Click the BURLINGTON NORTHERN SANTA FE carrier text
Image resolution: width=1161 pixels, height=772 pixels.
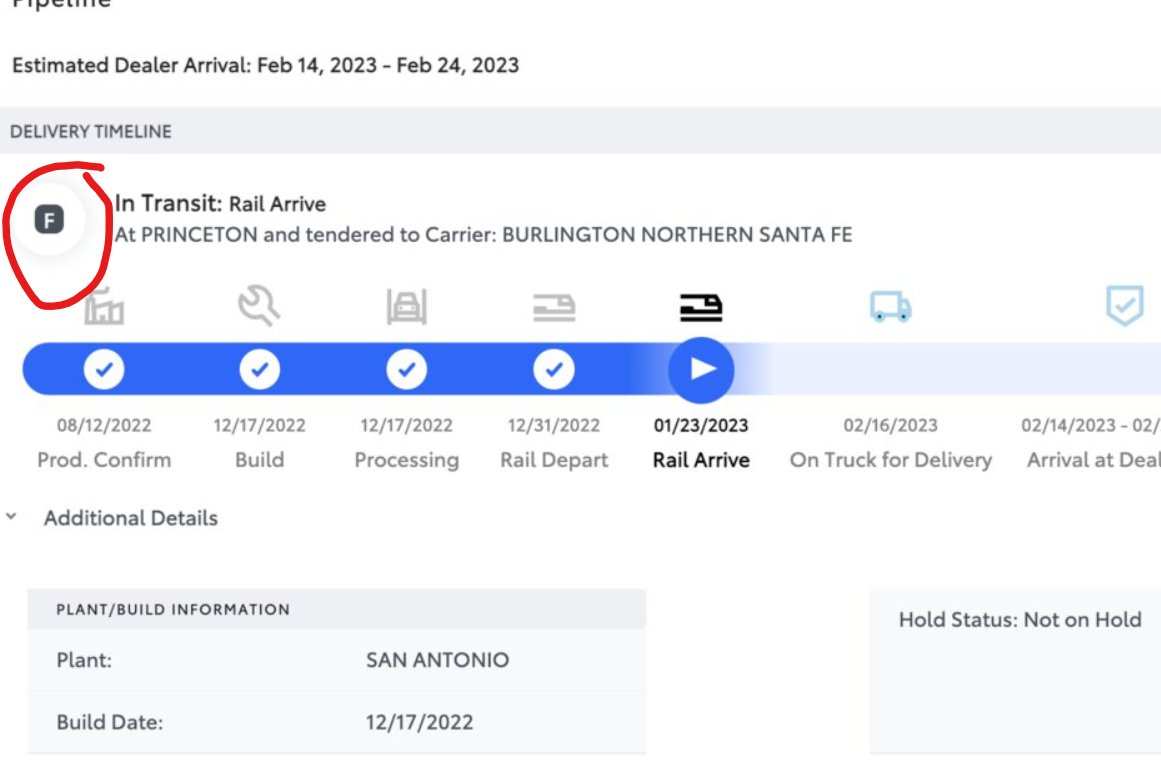click(677, 235)
